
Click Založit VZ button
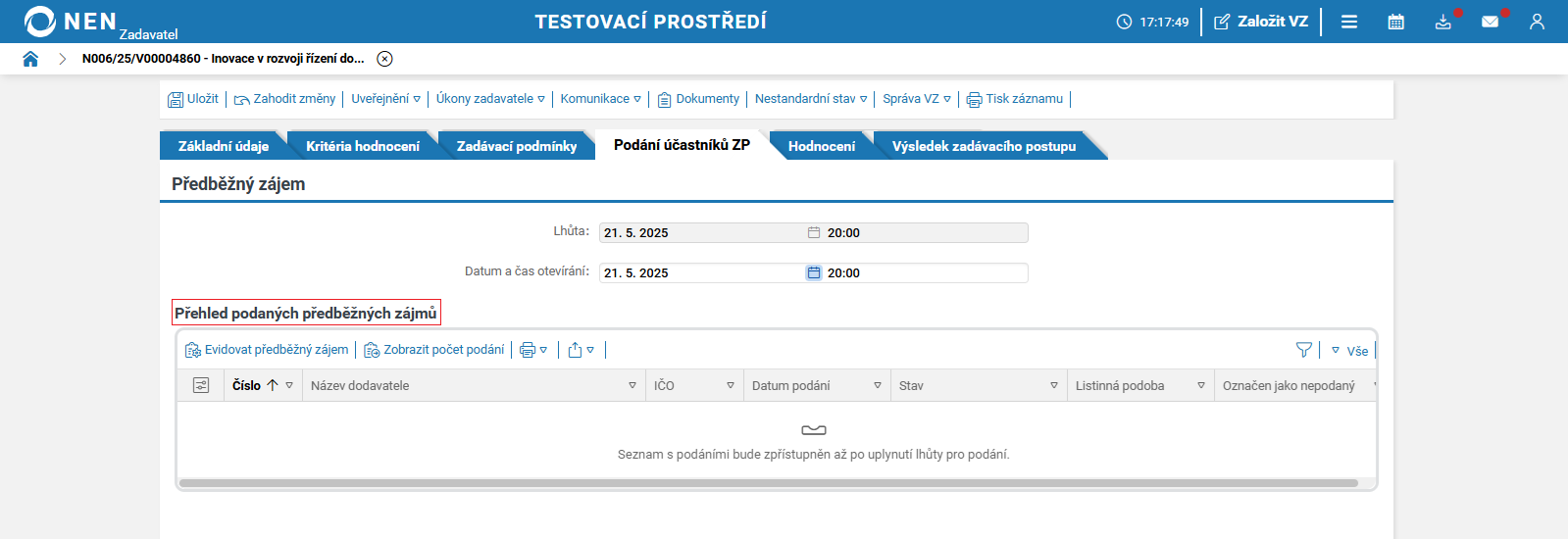(1261, 22)
